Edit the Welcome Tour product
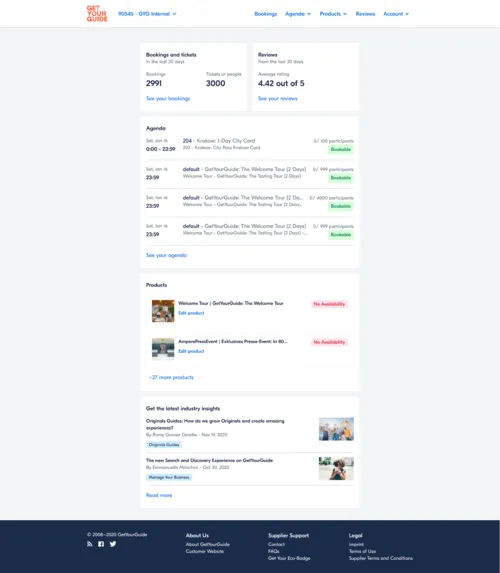 click(191, 313)
